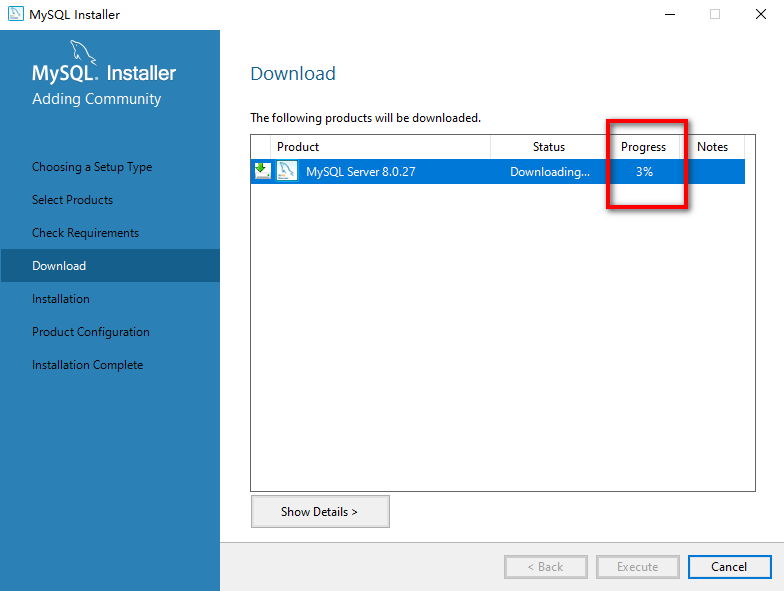Click the Downloading... status cell
Screen dimensions: 784x591
tap(550, 172)
